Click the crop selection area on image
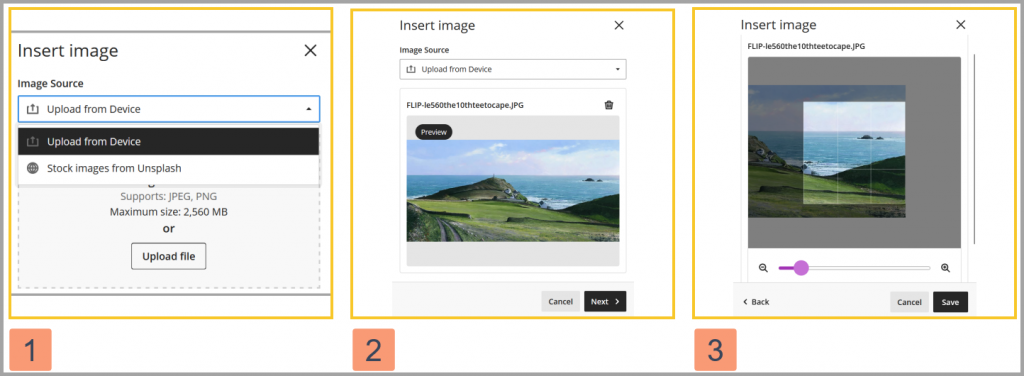The height and width of the screenshot is (376, 1024). tap(854, 153)
